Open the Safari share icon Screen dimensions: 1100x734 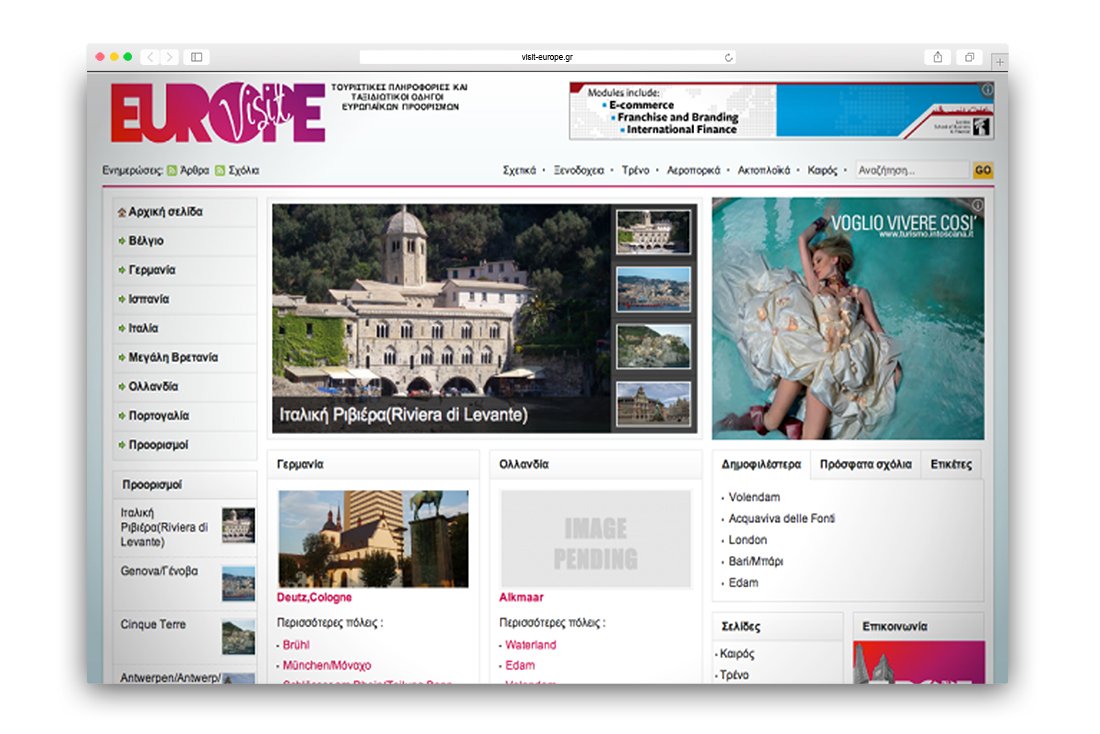point(937,57)
